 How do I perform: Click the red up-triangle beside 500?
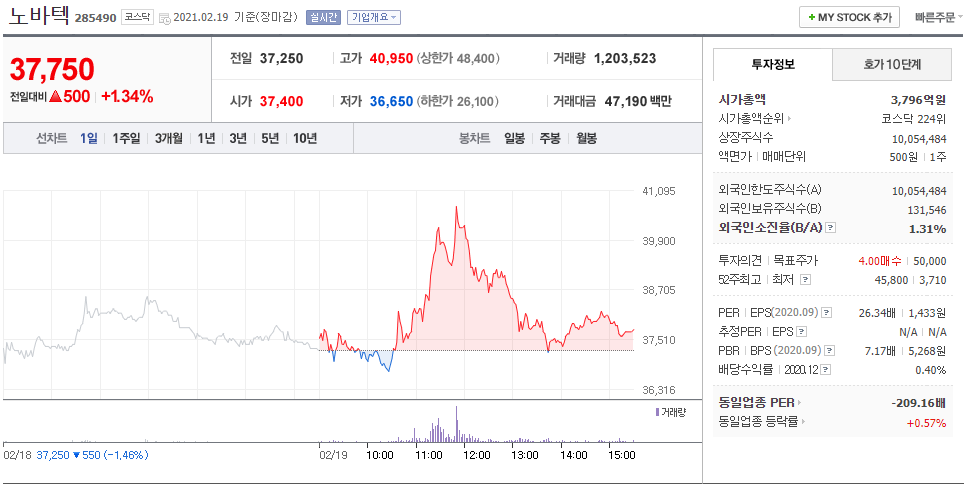55,96
